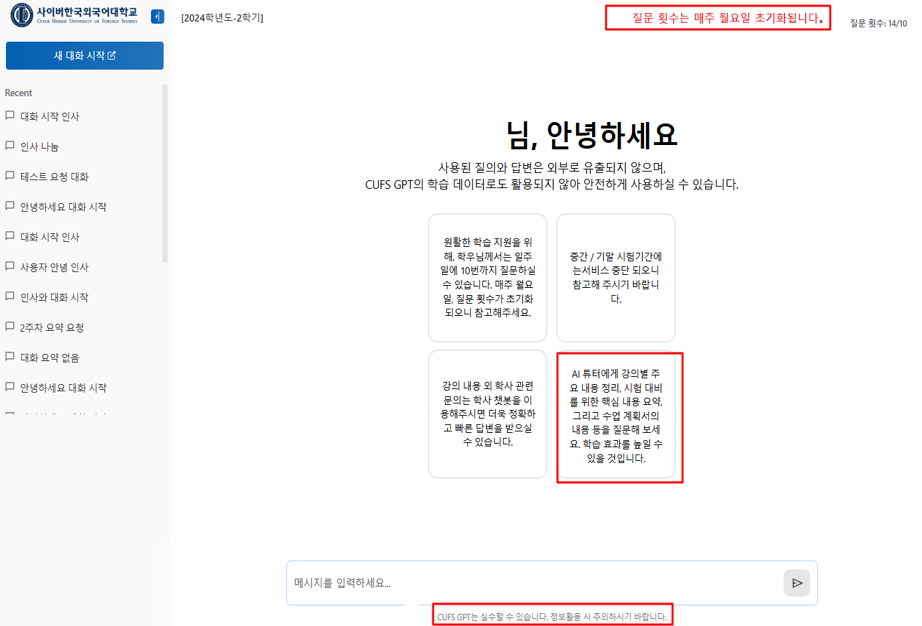The height and width of the screenshot is (626, 922).
Task: Click the chat icon next to '대화 요약 없음'
Action: pos(10,357)
